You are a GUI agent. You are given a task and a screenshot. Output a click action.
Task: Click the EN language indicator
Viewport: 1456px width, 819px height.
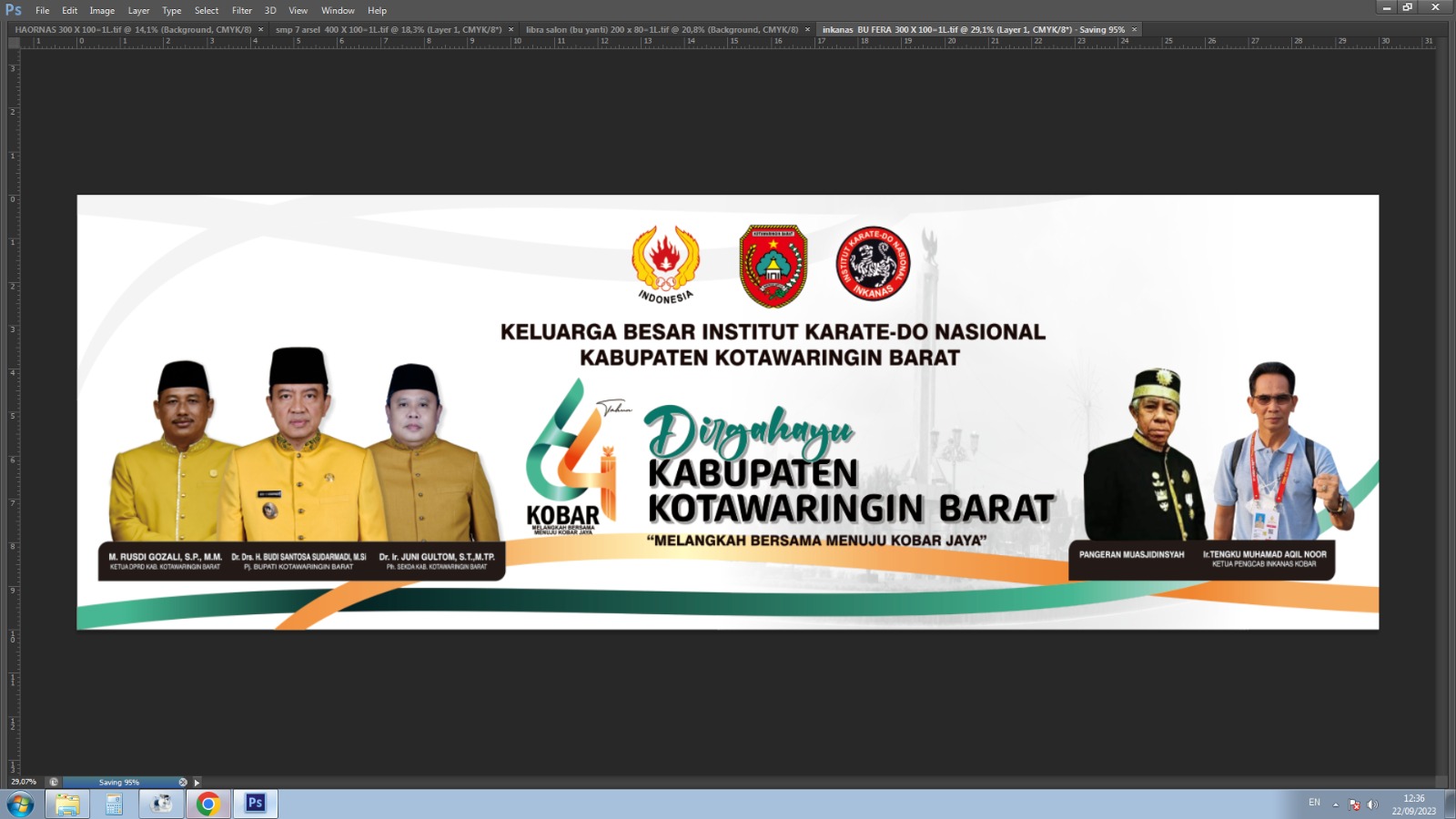(1314, 803)
